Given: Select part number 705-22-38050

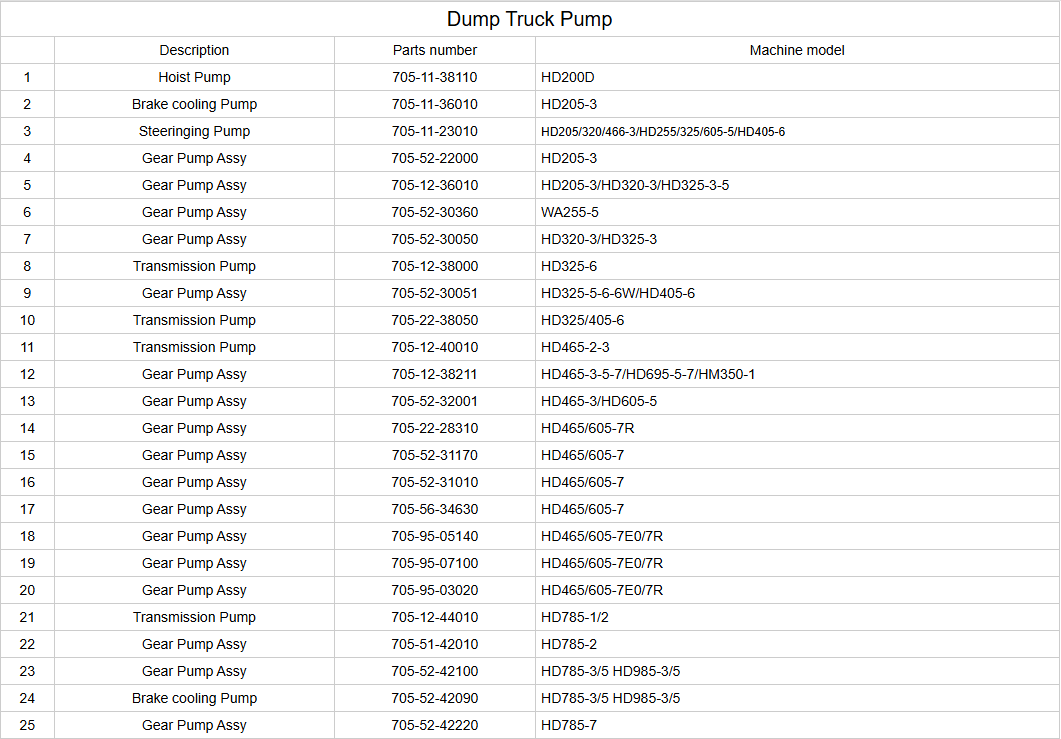Looking at the screenshot, I should tap(434, 321).
